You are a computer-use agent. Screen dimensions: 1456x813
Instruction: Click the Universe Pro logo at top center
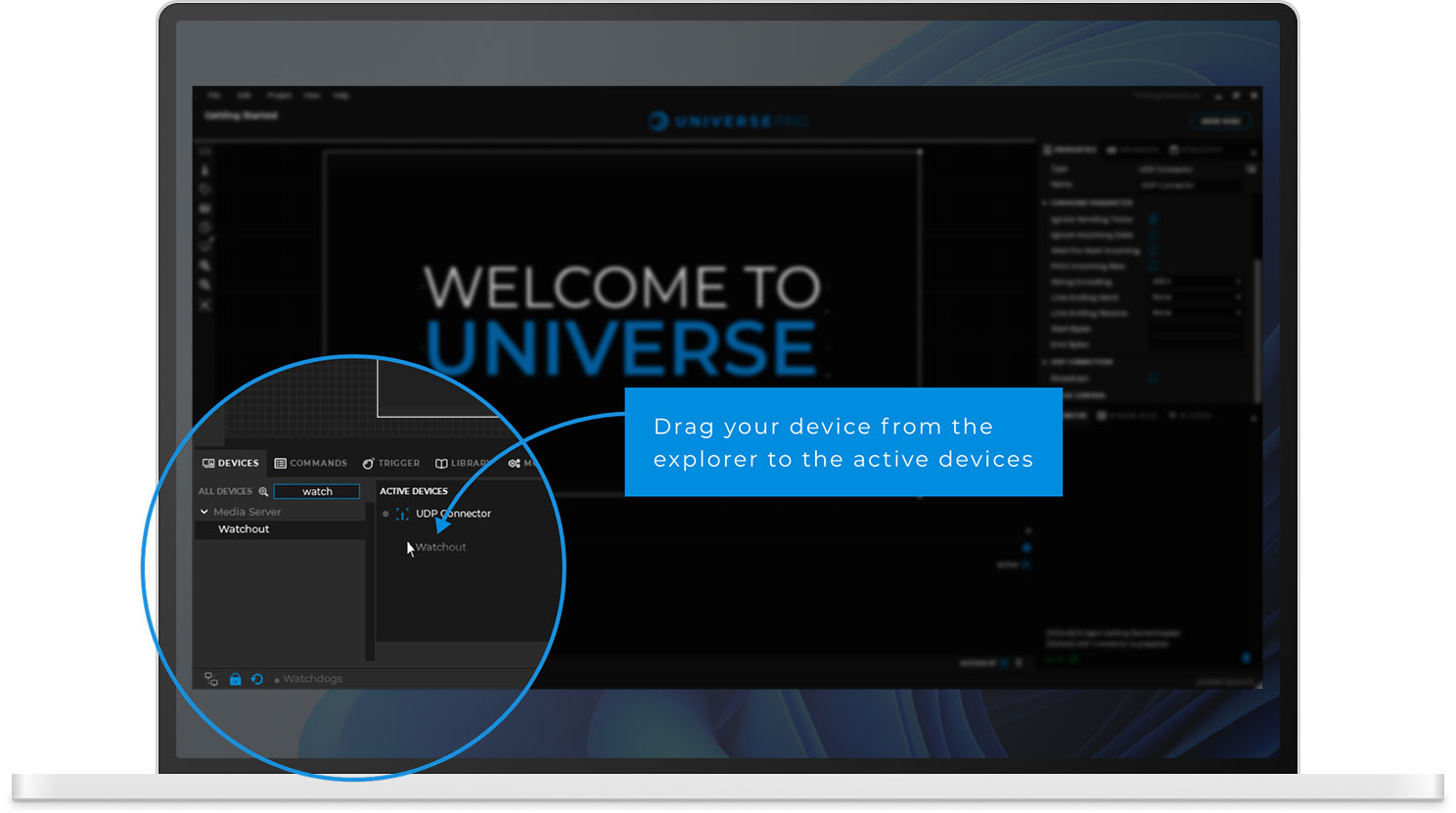tap(728, 121)
